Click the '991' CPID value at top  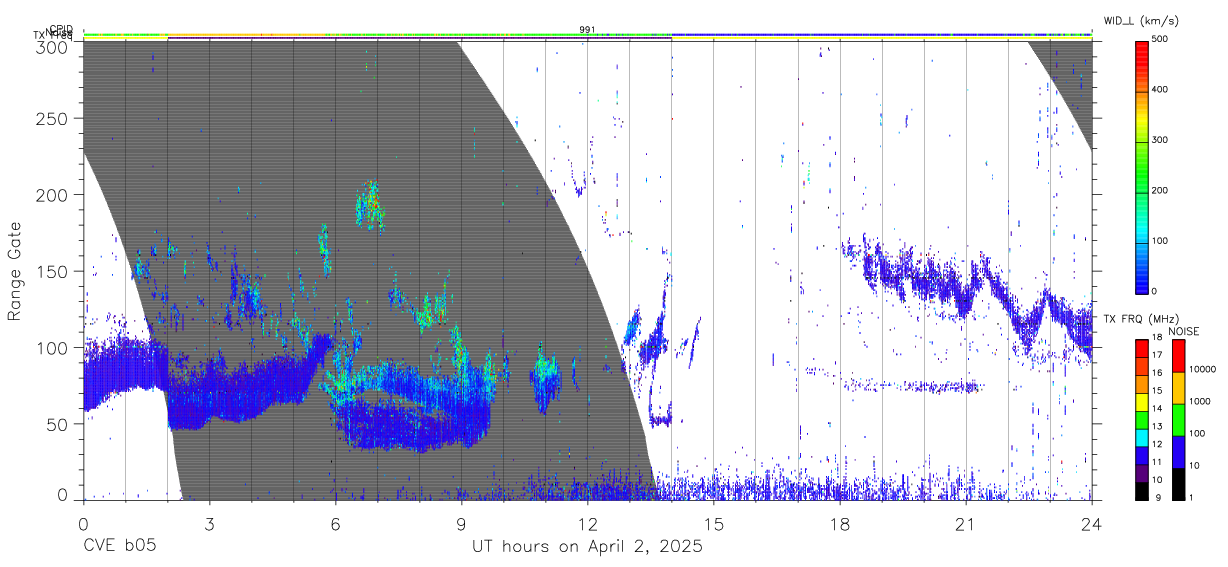point(588,29)
